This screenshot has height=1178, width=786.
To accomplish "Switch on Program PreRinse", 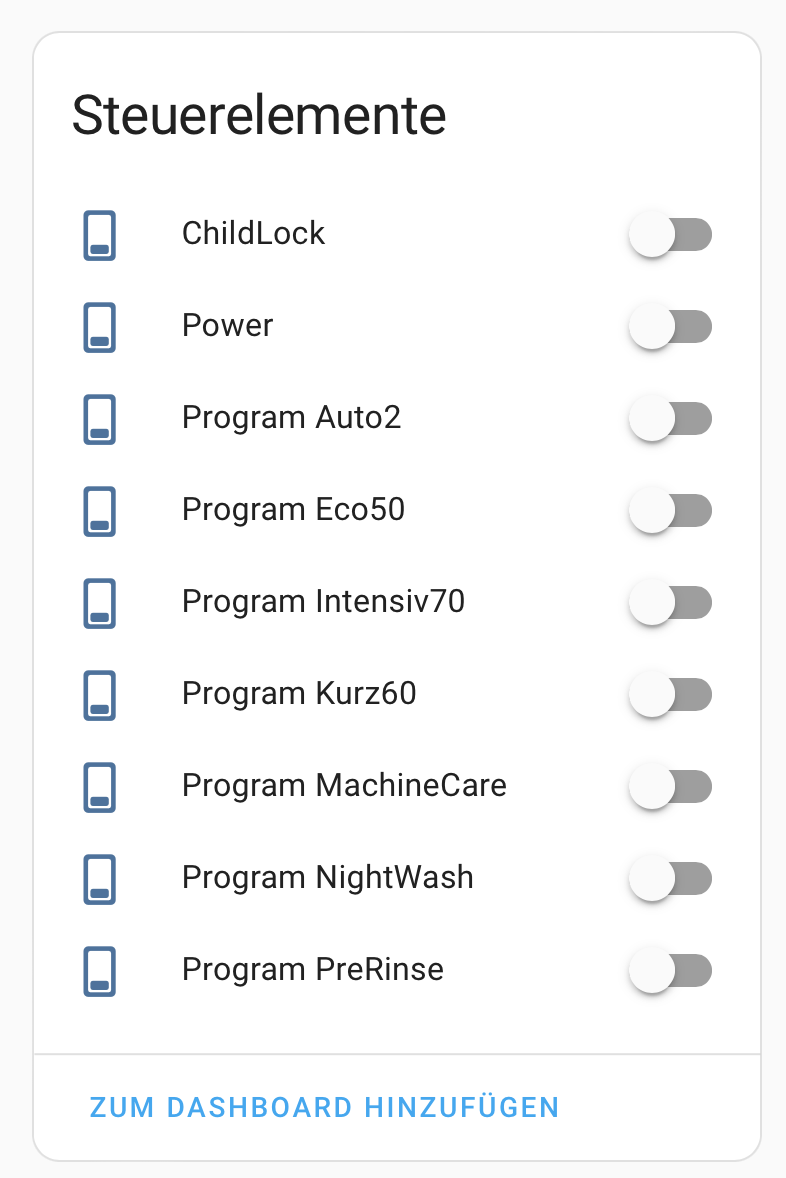I will tap(670, 971).
